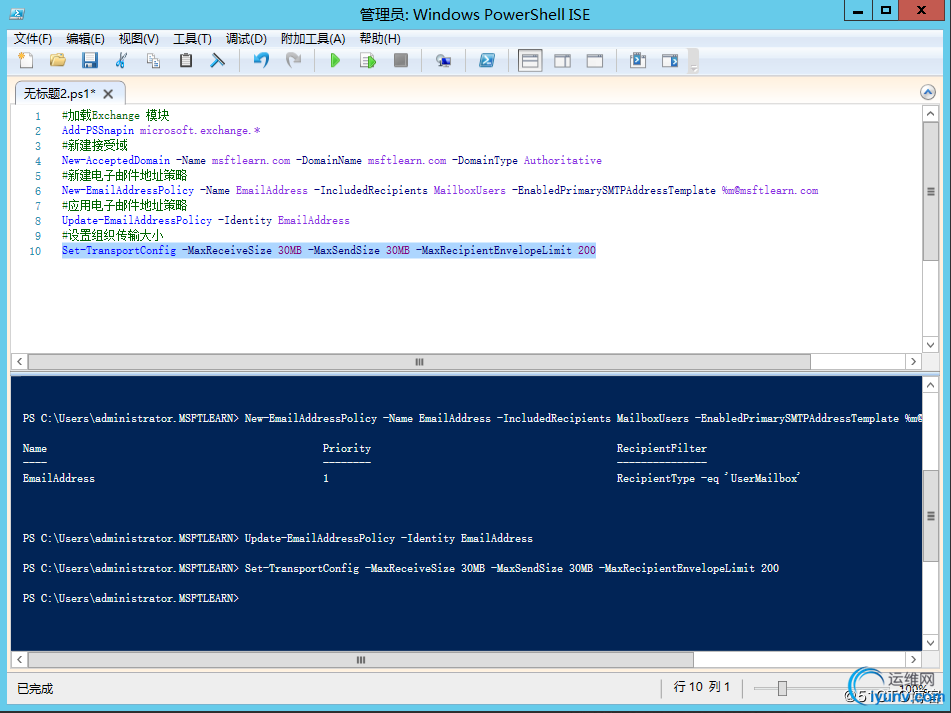Click RecipientFilter column header in console
The height and width of the screenshot is (713, 951).
point(661,448)
